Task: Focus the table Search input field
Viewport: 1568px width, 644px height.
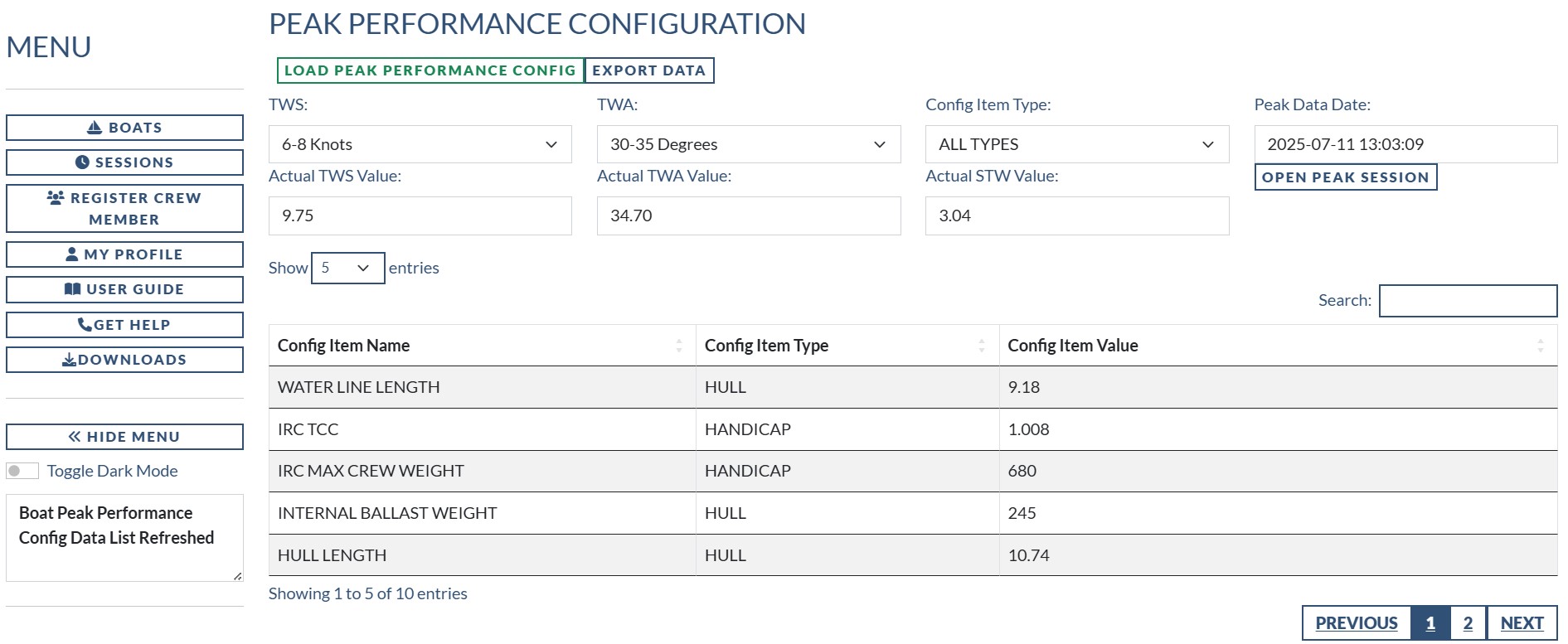Action: click(x=1468, y=301)
